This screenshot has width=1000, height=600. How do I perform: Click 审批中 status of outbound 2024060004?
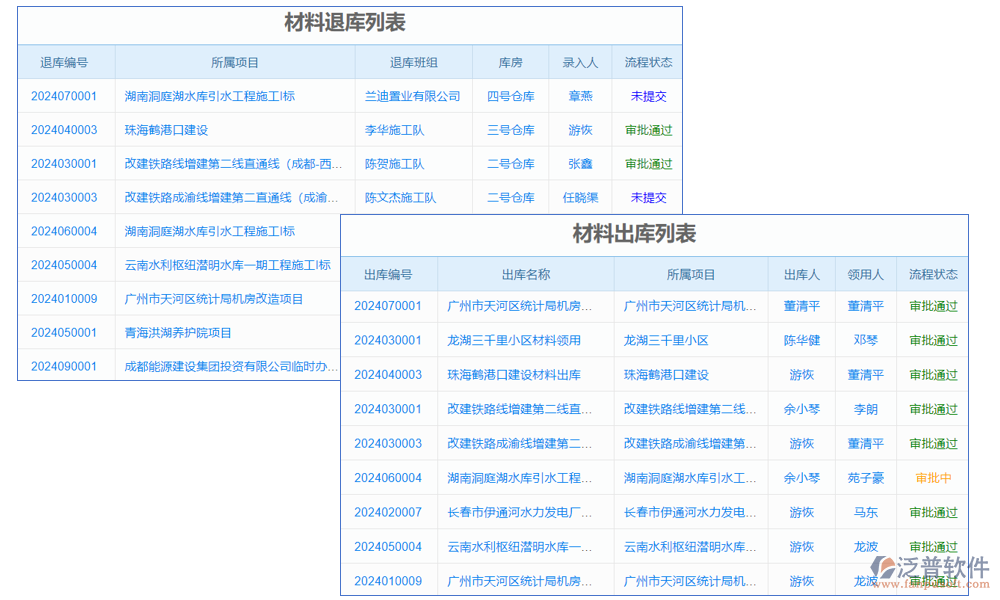click(x=932, y=478)
